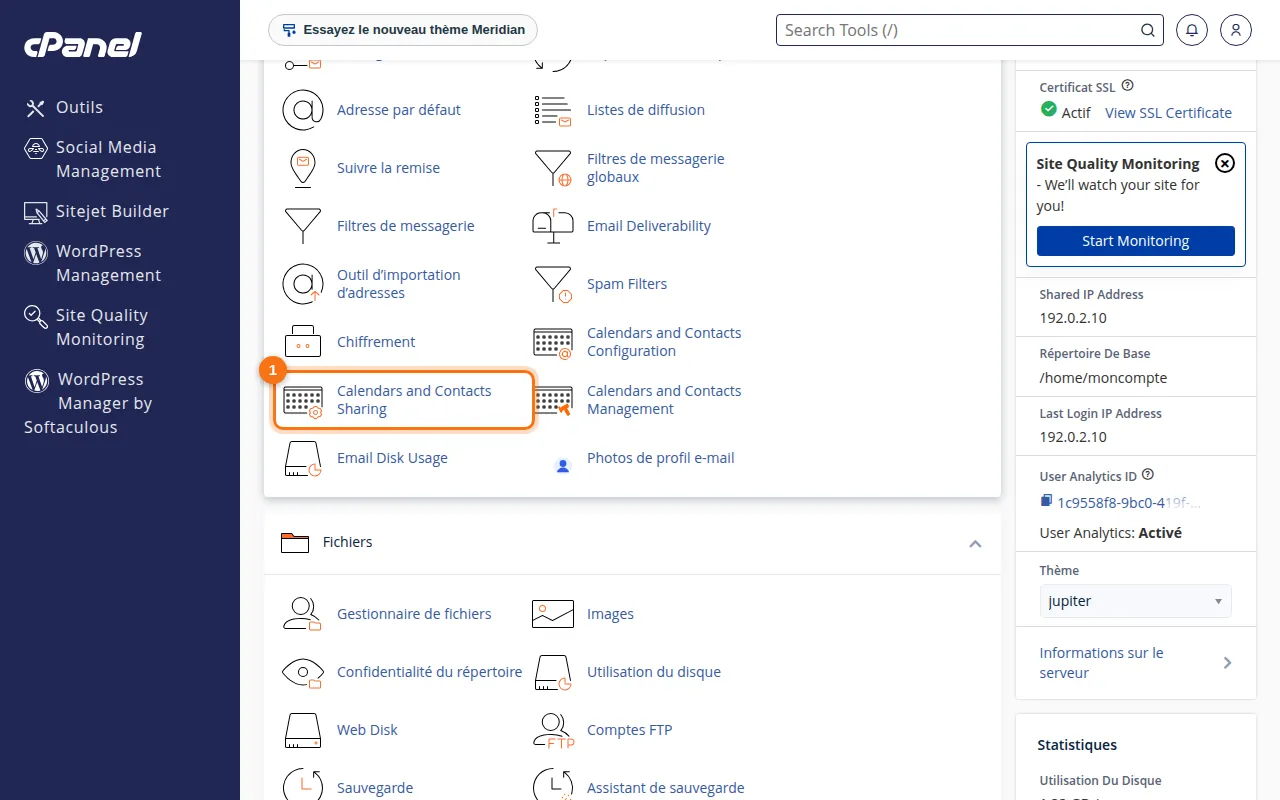Dismiss the Site Quality Monitoring box
The image size is (1280, 800).
pos(1225,164)
